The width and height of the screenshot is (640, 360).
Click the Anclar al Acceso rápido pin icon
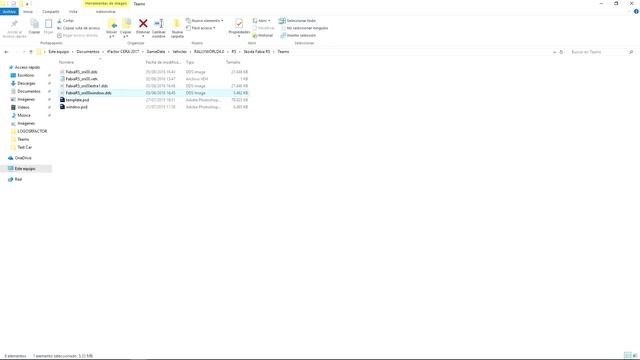14,24
